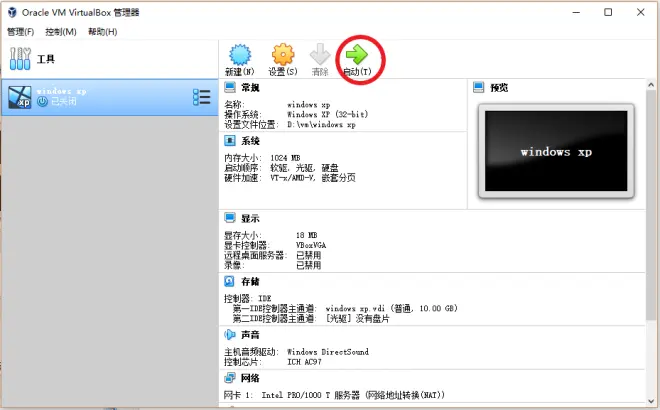Click the details pane scroll up arrow

pyautogui.click(x=651, y=85)
